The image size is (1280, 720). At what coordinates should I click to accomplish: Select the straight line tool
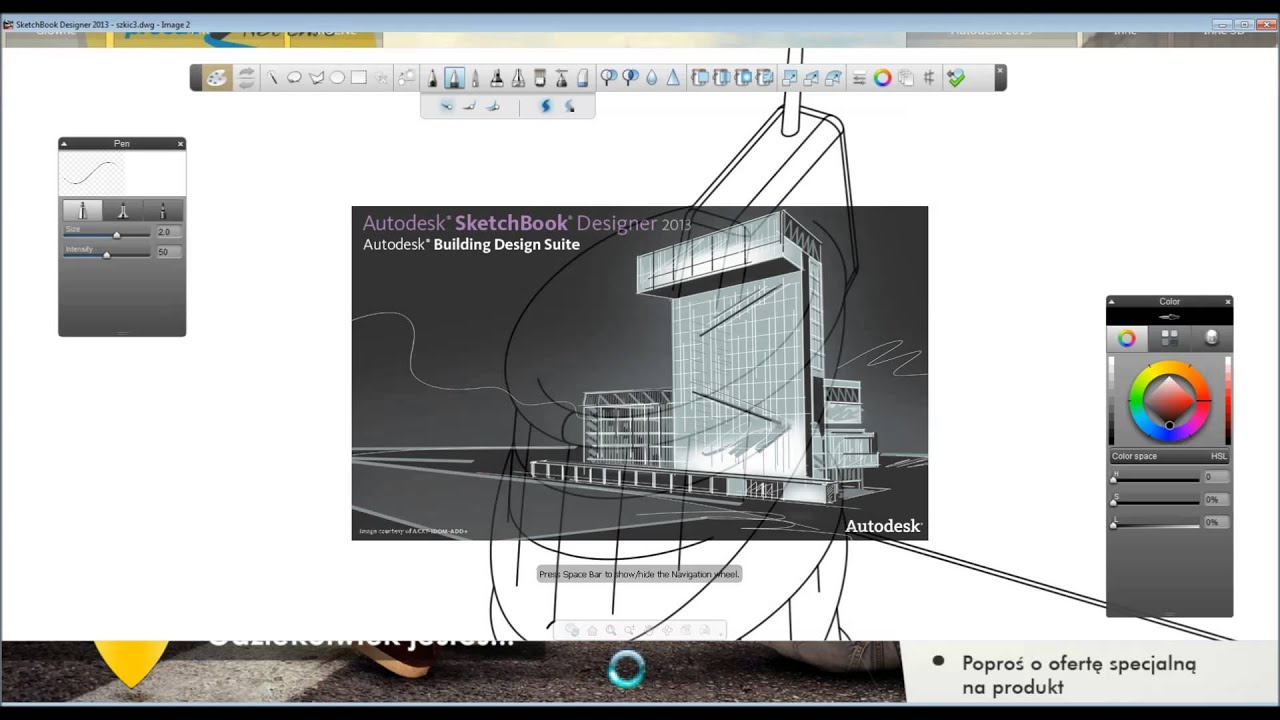pos(272,78)
